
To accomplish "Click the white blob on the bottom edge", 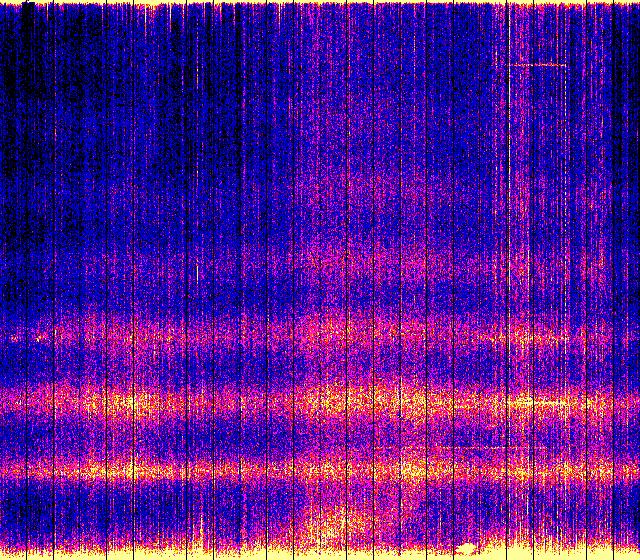I will (x=465, y=548).
